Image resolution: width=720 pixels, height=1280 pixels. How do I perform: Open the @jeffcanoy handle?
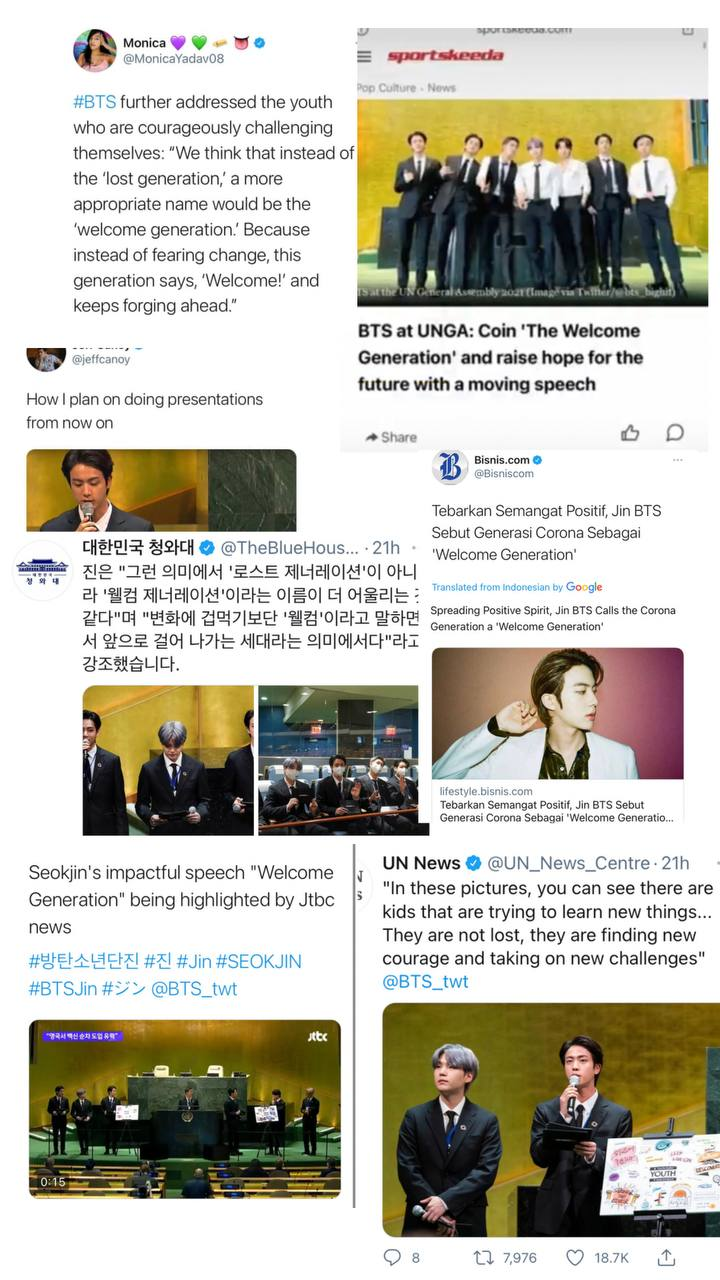pos(100,359)
